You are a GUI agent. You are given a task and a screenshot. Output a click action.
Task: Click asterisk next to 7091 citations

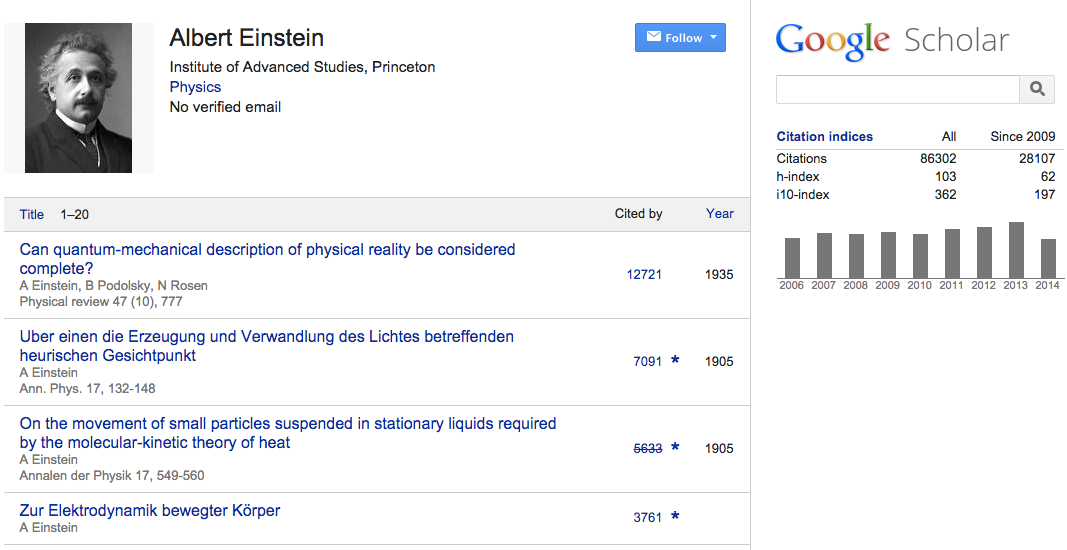[x=675, y=361]
